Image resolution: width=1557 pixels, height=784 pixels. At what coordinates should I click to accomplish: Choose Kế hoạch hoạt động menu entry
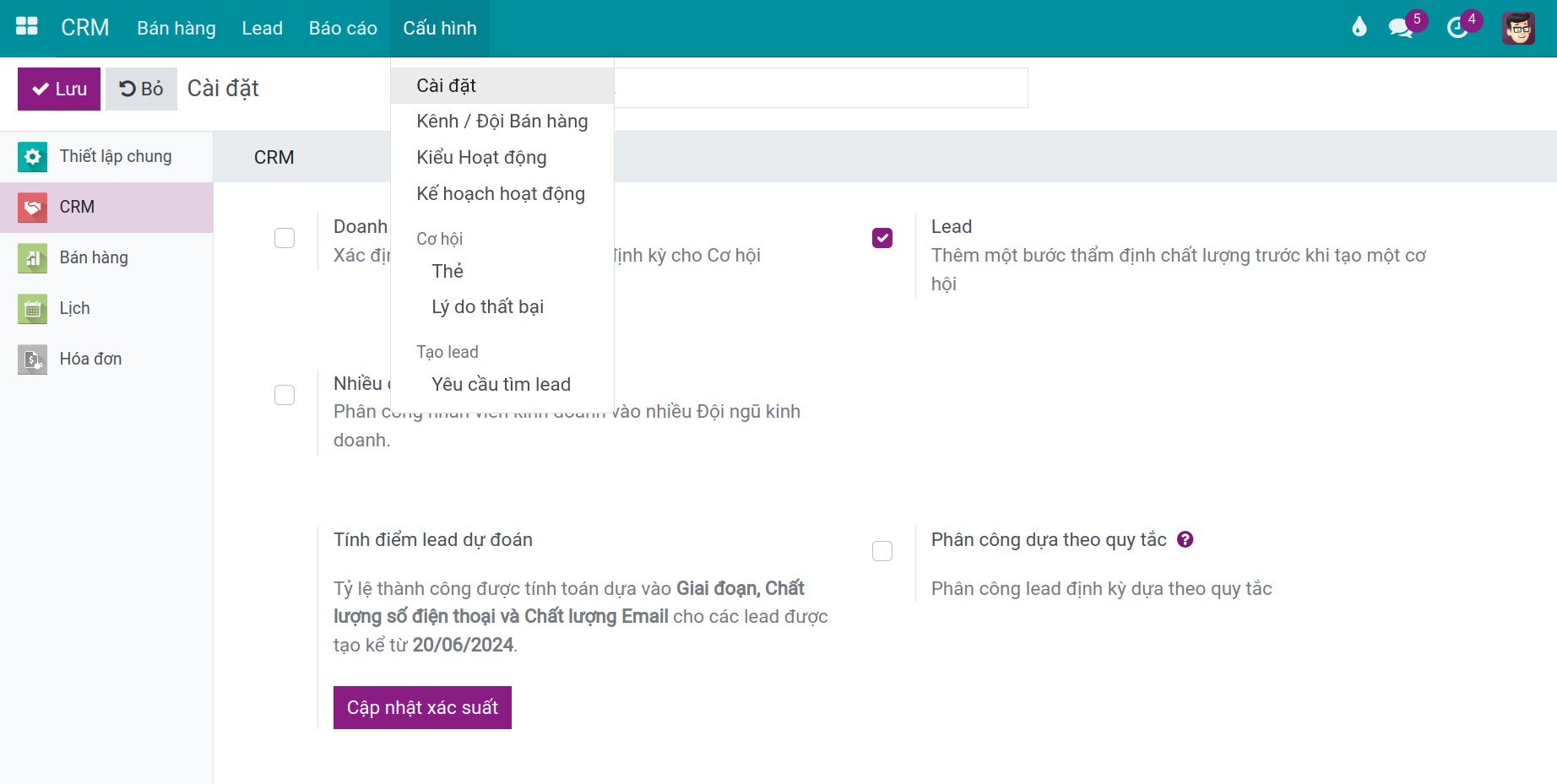tap(502, 194)
